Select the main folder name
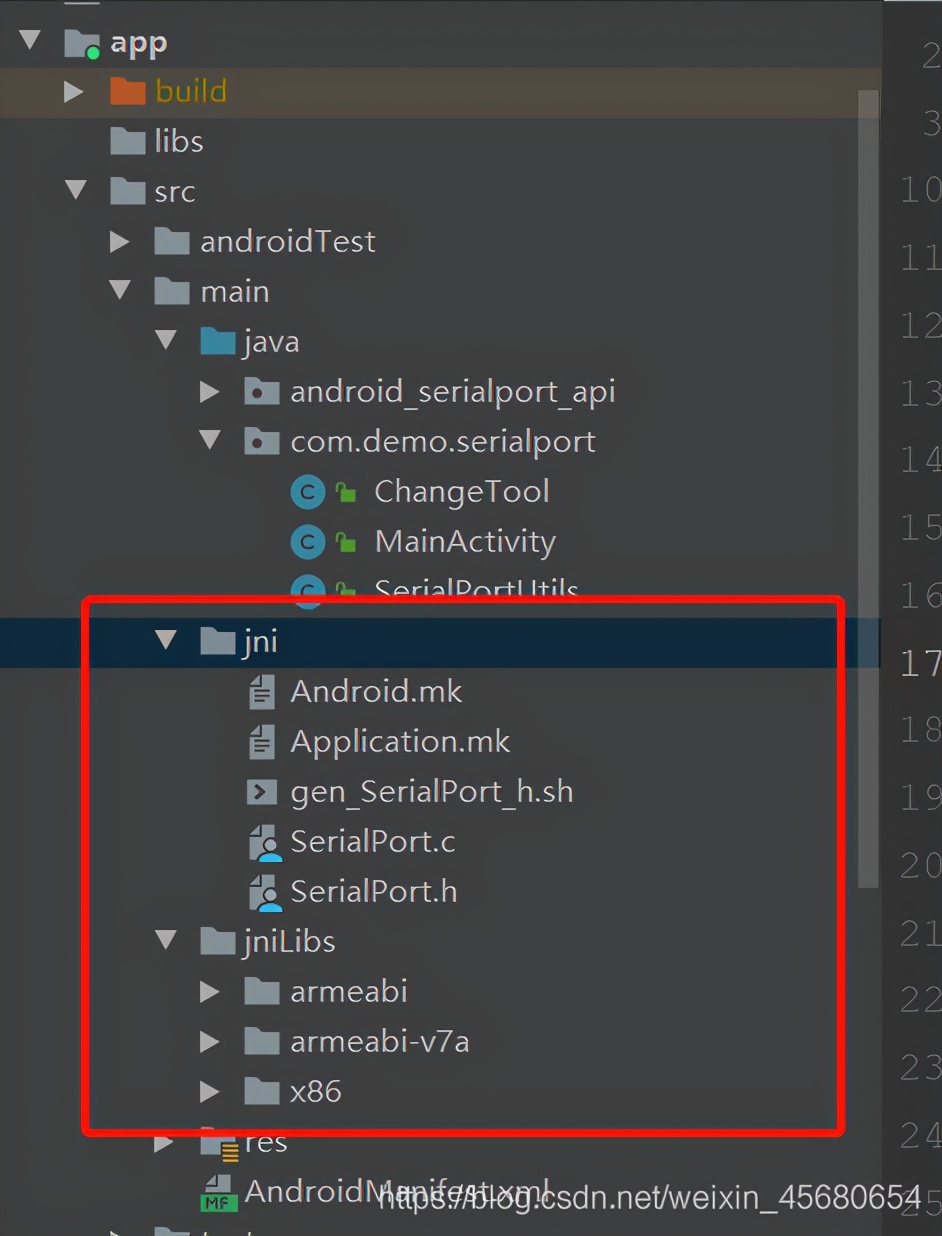The width and height of the screenshot is (942, 1236). click(x=235, y=291)
